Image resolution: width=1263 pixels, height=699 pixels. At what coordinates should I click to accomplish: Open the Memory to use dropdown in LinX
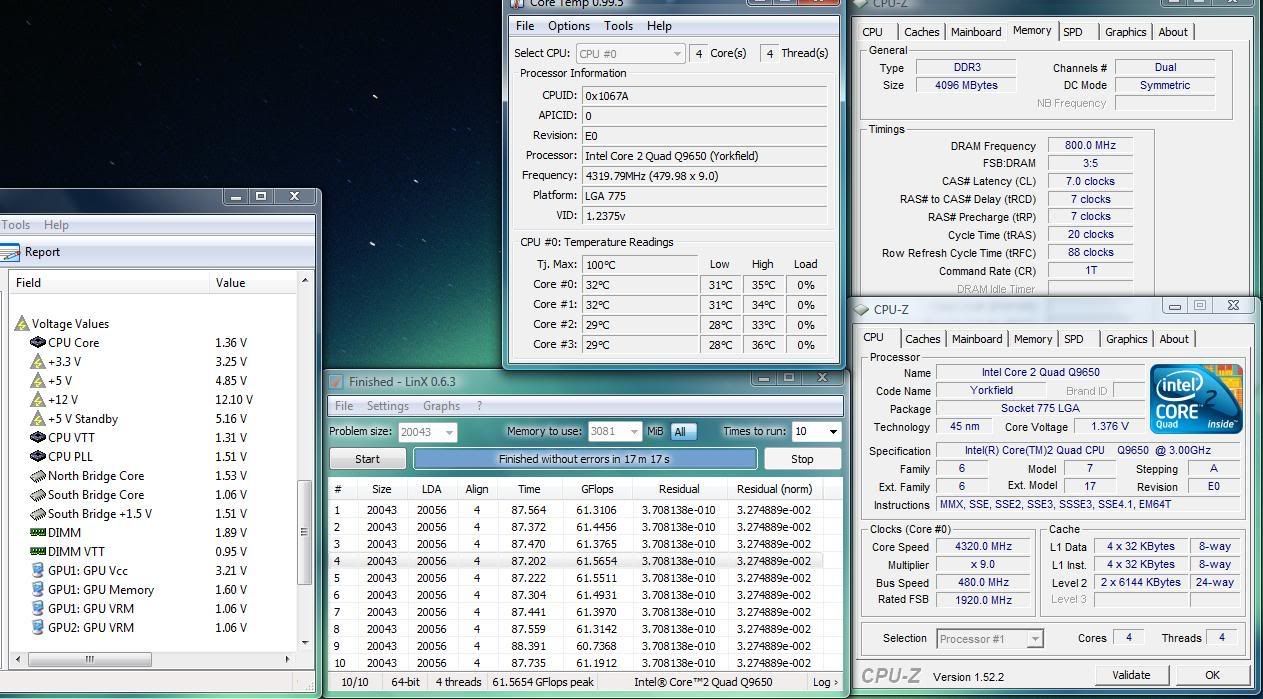coord(614,432)
